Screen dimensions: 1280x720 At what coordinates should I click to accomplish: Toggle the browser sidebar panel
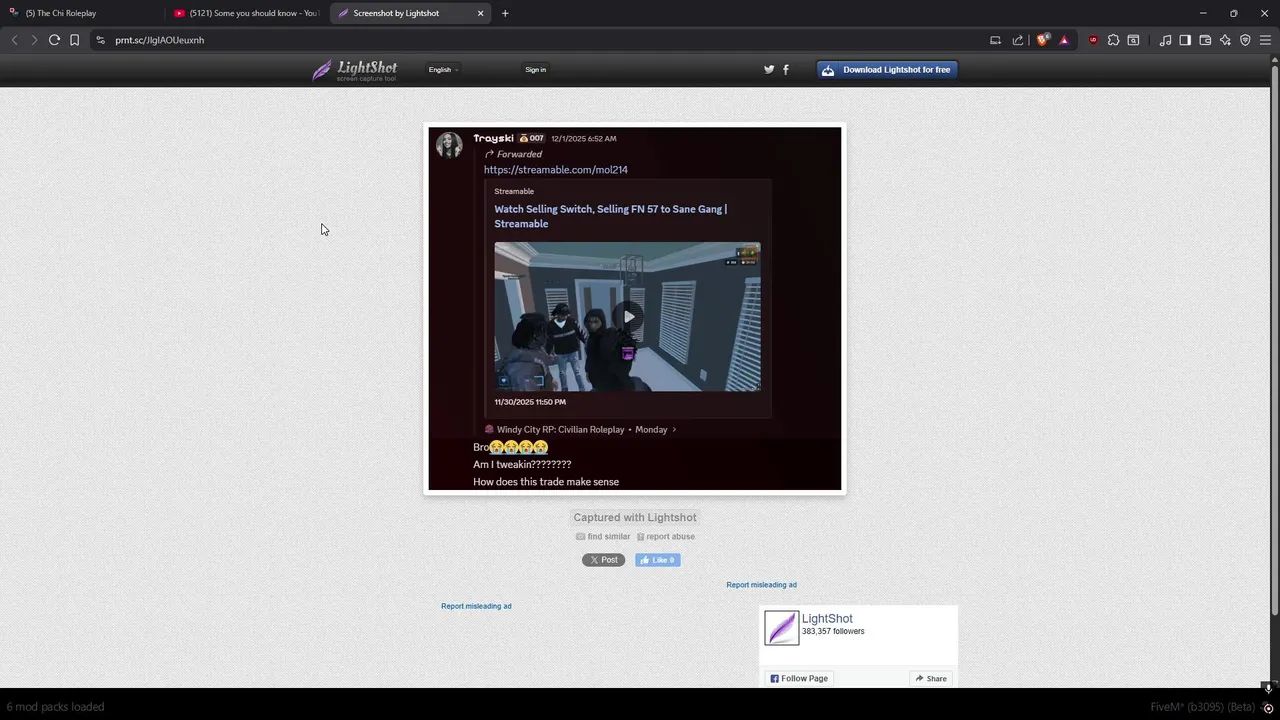1185,40
